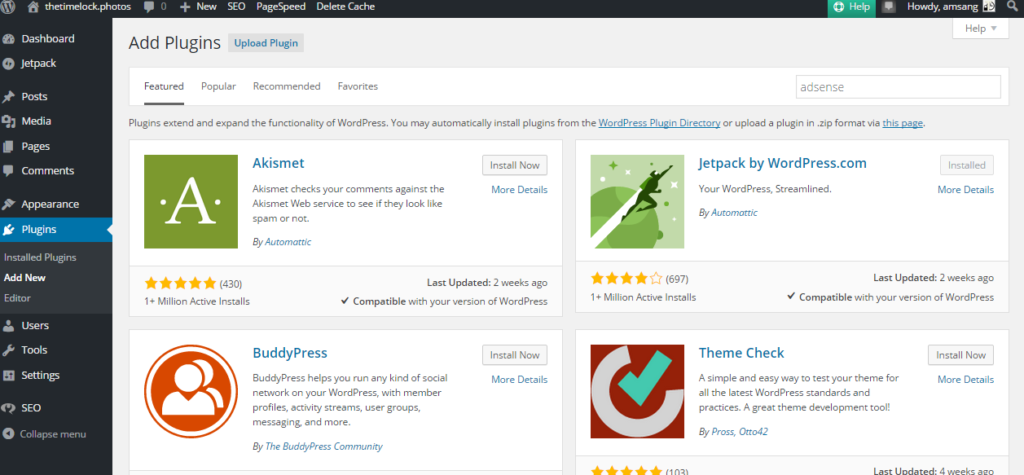The image size is (1024, 475).
Task: Click the Theme Check plugin logo thumbnail
Action: click(x=637, y=391)
